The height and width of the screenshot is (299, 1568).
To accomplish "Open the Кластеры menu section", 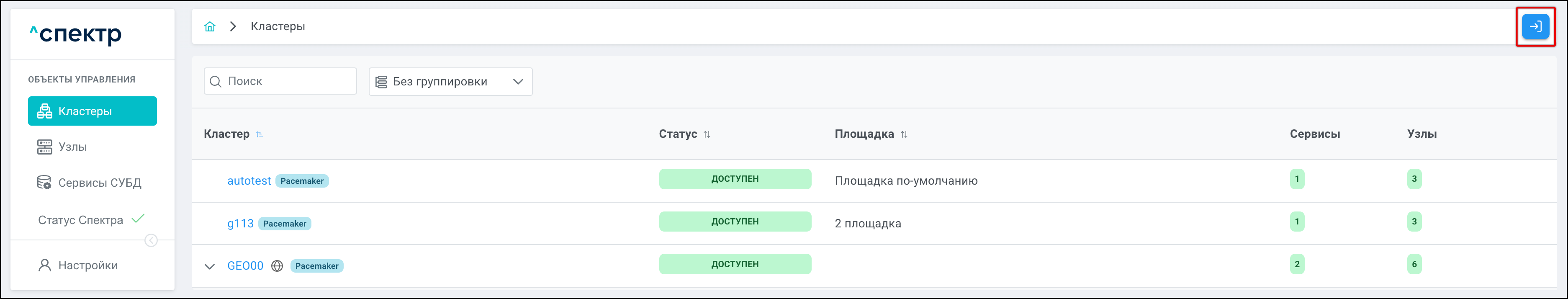I will tap(93, 111).
